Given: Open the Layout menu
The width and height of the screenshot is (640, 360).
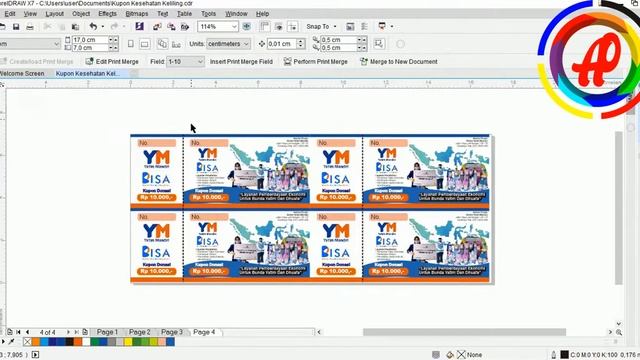Looking at the screenshot, I should [x=54, y=13].
